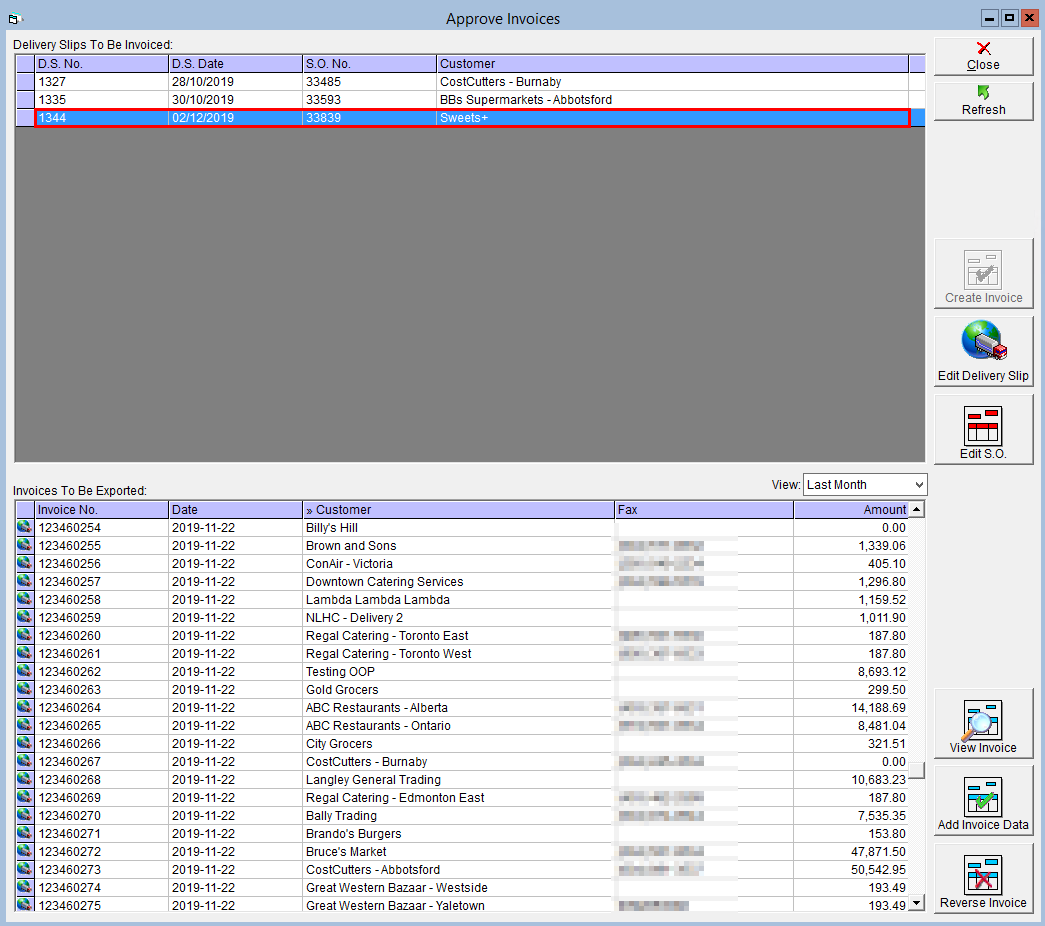This screenshot has width=1045, height=926.
Task: Click globe icon for invoice 123460258
Action: pyautogui.click(x=25, y=599)
